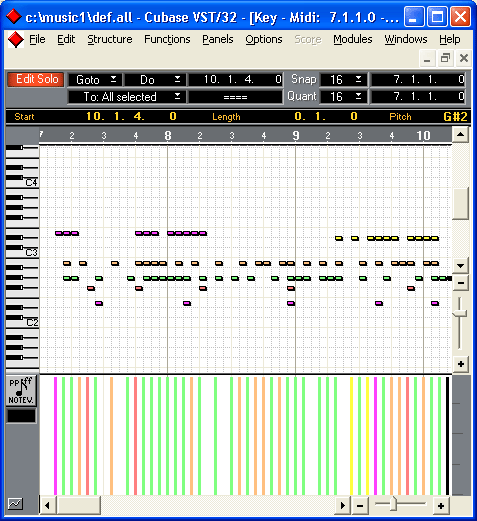The image size is (477, 521).
Task: Open the Do dropdown menu
Action: click(x=155, y=80)
